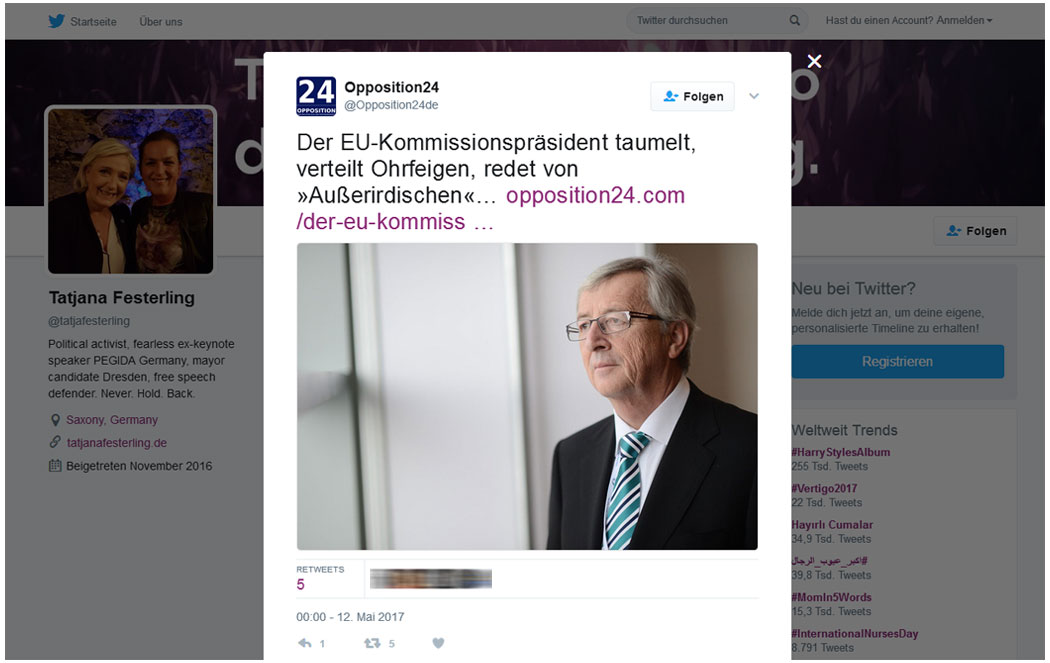Screen dimensions: 1050x663
Task: Follow Opposition24 via Folgen button
Action: point(692,96)
